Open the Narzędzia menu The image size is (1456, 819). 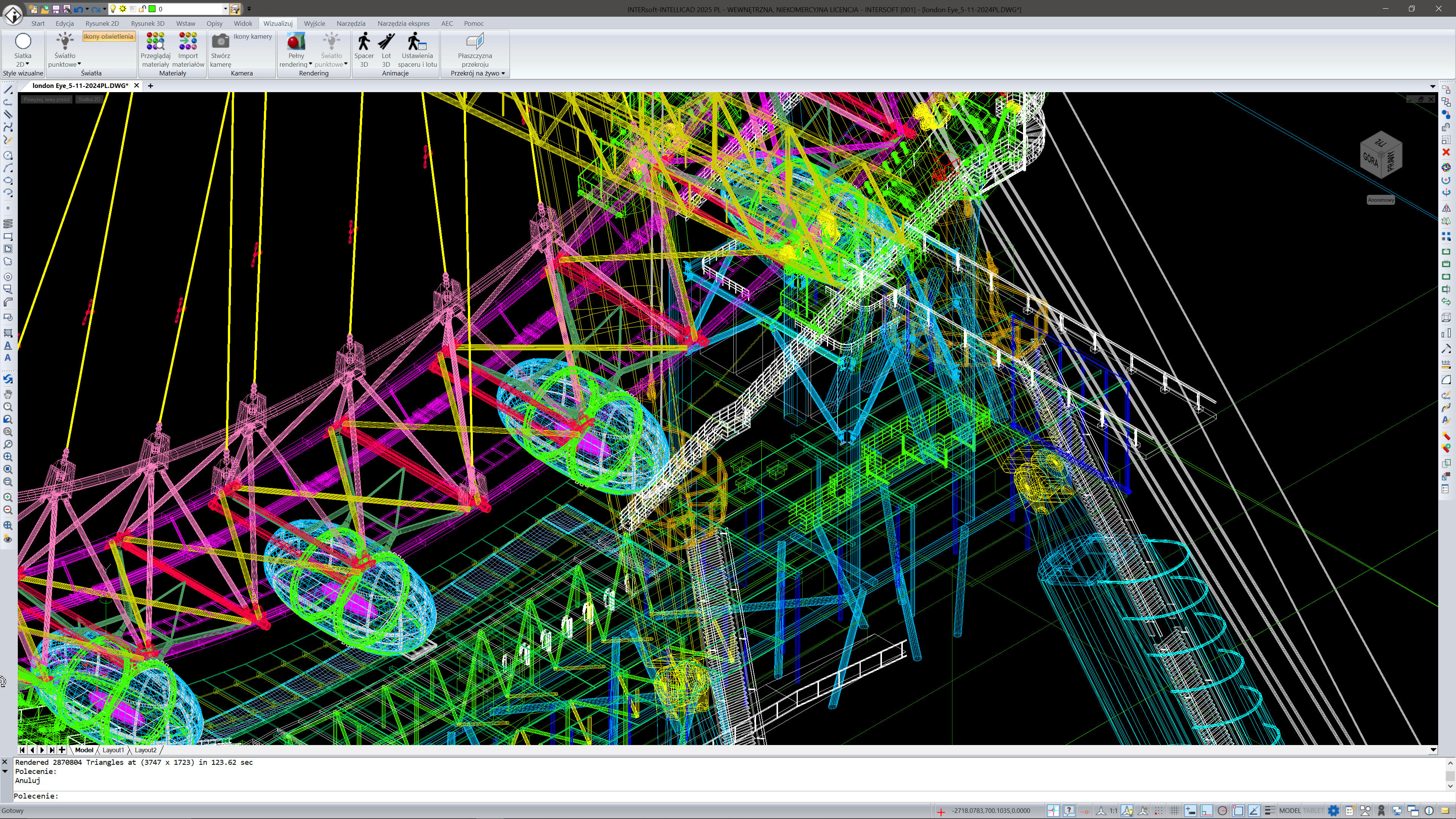(350, 23)
